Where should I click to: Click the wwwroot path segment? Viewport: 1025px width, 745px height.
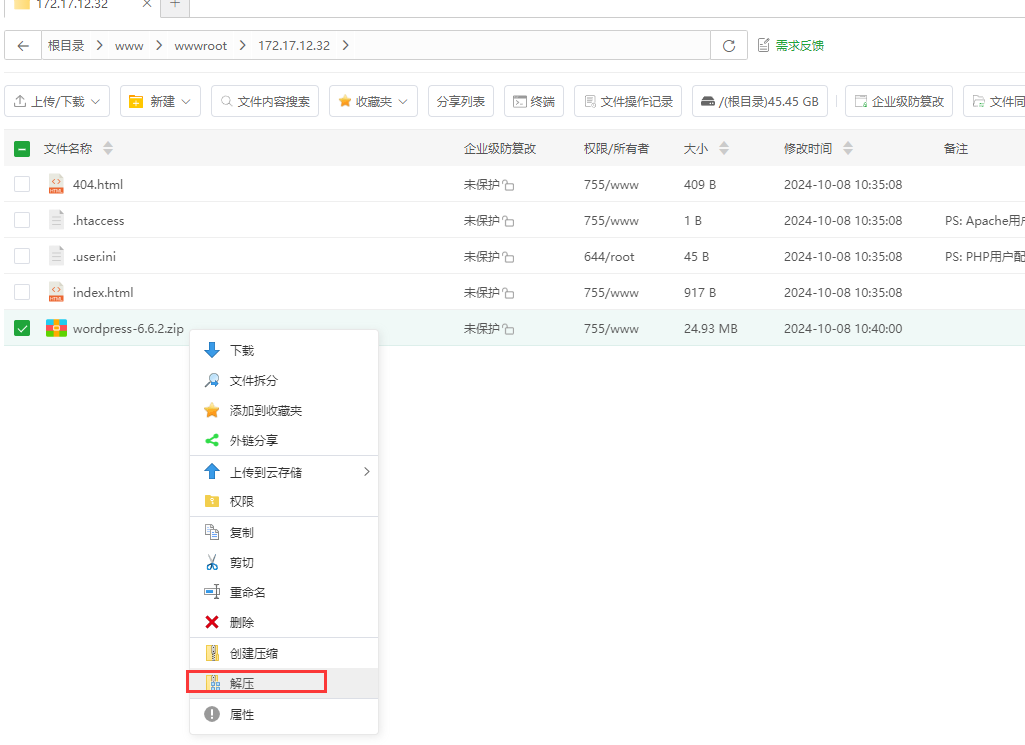[201, 46]
